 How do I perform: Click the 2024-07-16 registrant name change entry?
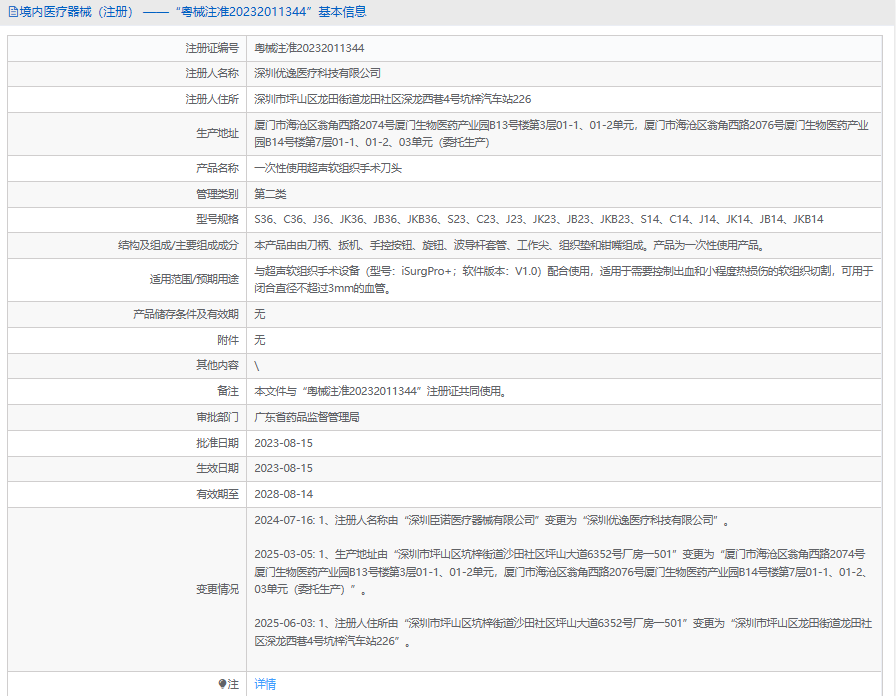pyautogui.click(x=491, y=520)
